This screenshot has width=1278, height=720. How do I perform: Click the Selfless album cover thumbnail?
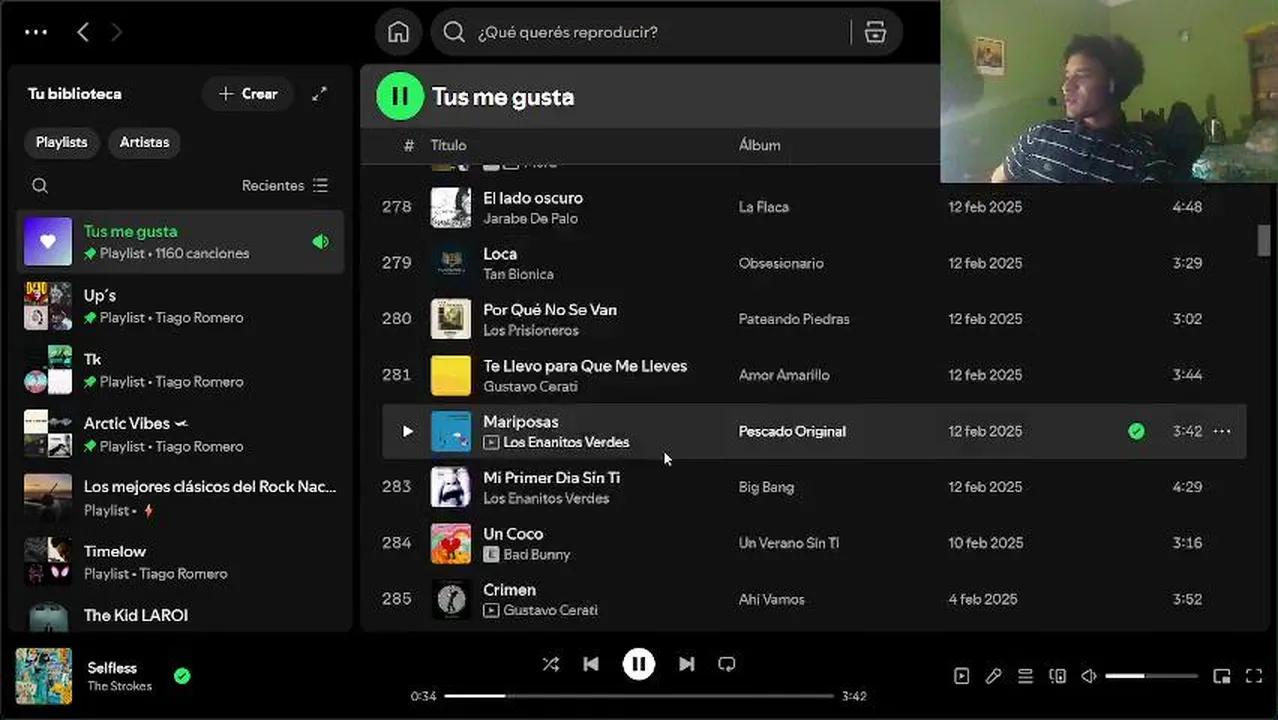(x=44, y=676)
